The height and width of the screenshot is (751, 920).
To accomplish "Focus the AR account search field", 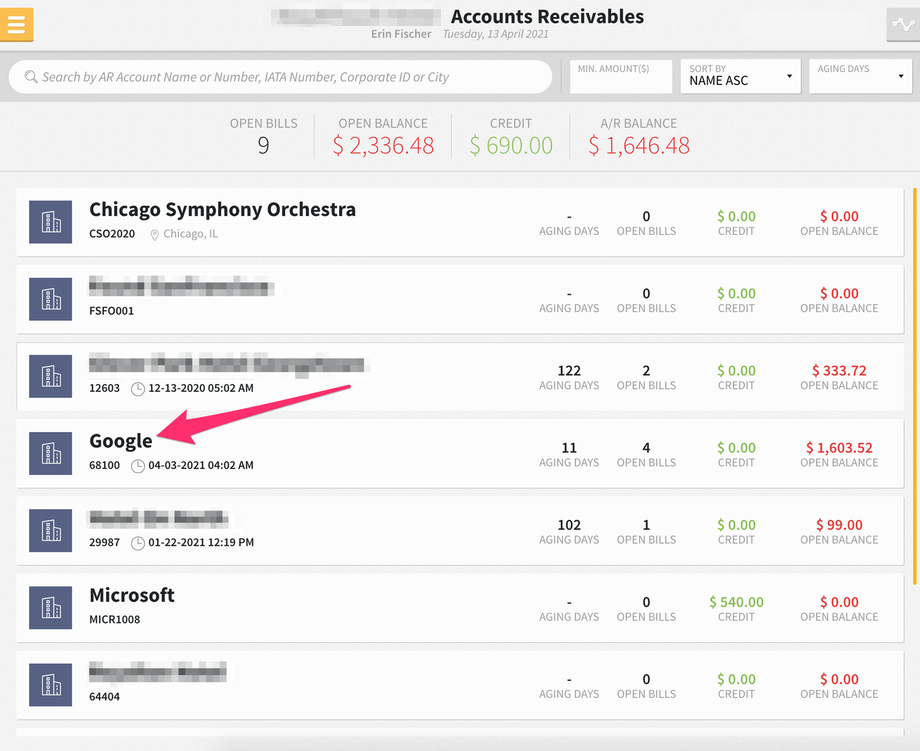I will pyautogui.click(x=280, y=77).
